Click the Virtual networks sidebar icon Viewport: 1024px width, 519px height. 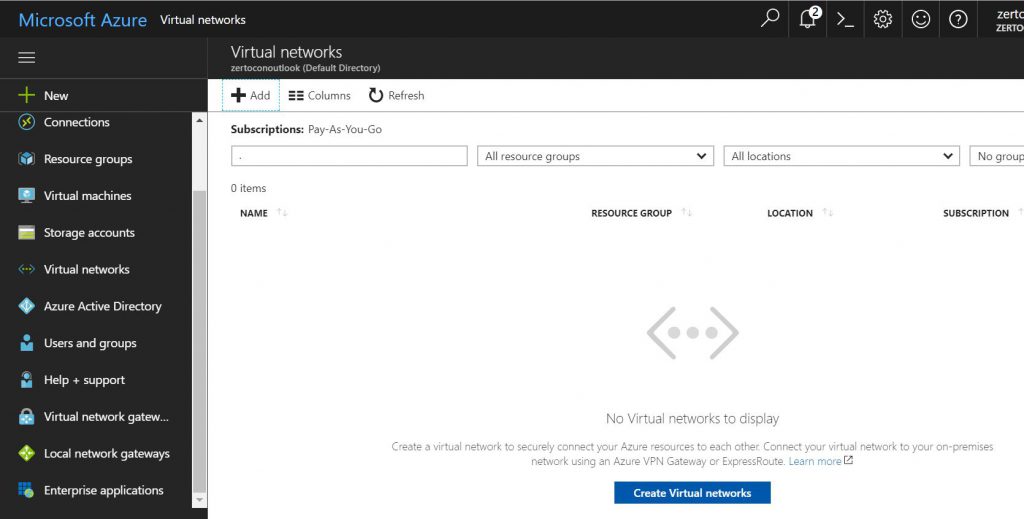[26, 269]
